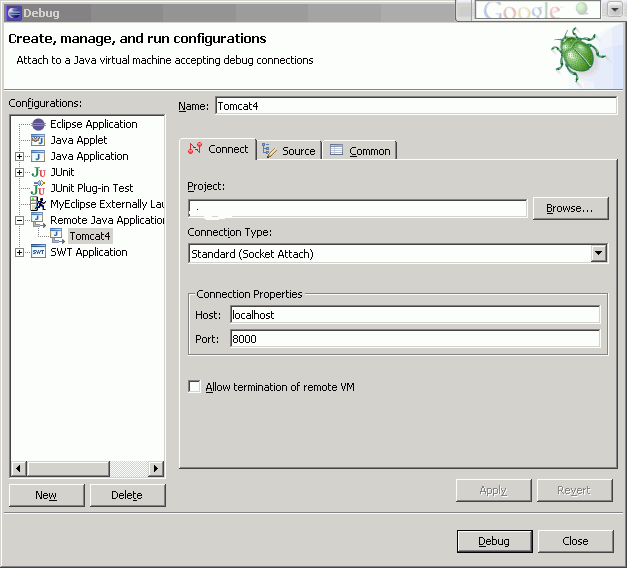
Task: Switch to the Connect tab
Action: pyautogui.click(x=218, y=149)
